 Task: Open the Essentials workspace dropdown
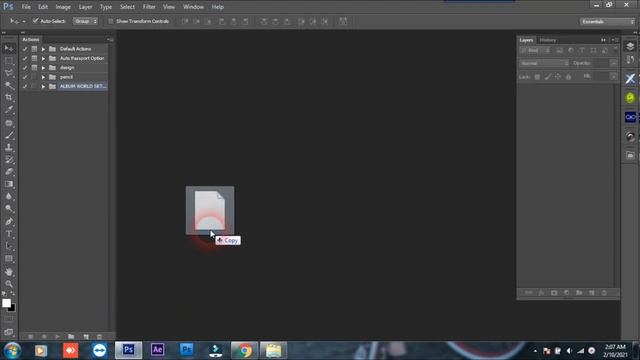(607, 21)
